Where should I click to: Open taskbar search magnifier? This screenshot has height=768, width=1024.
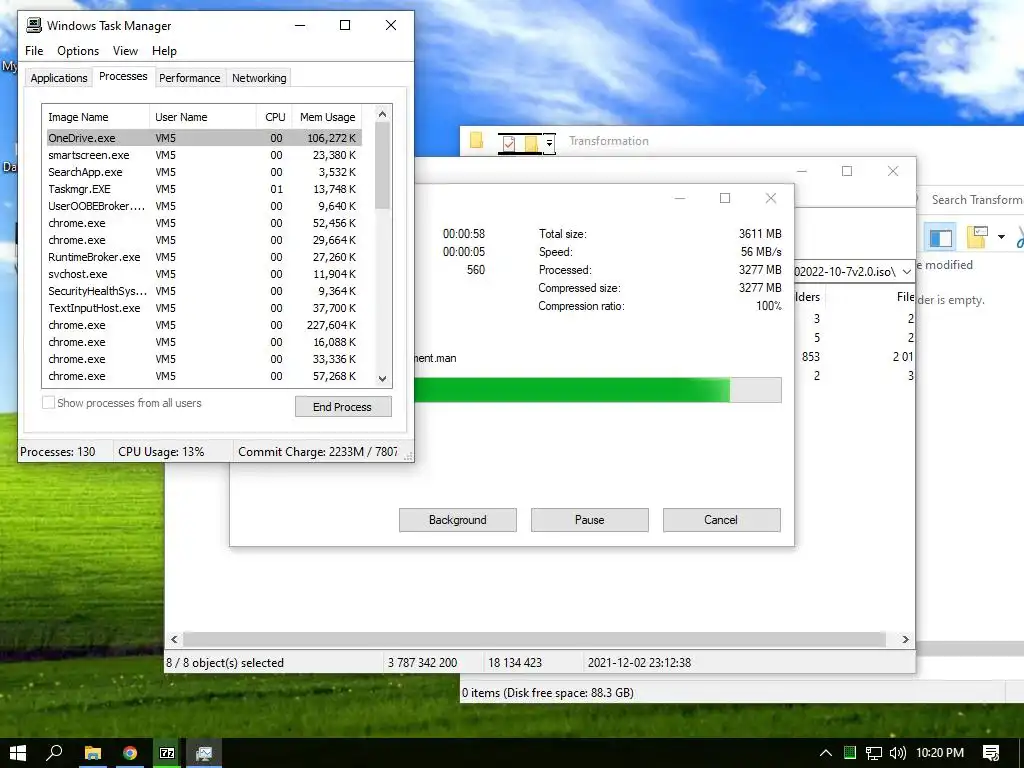(54, 753)
